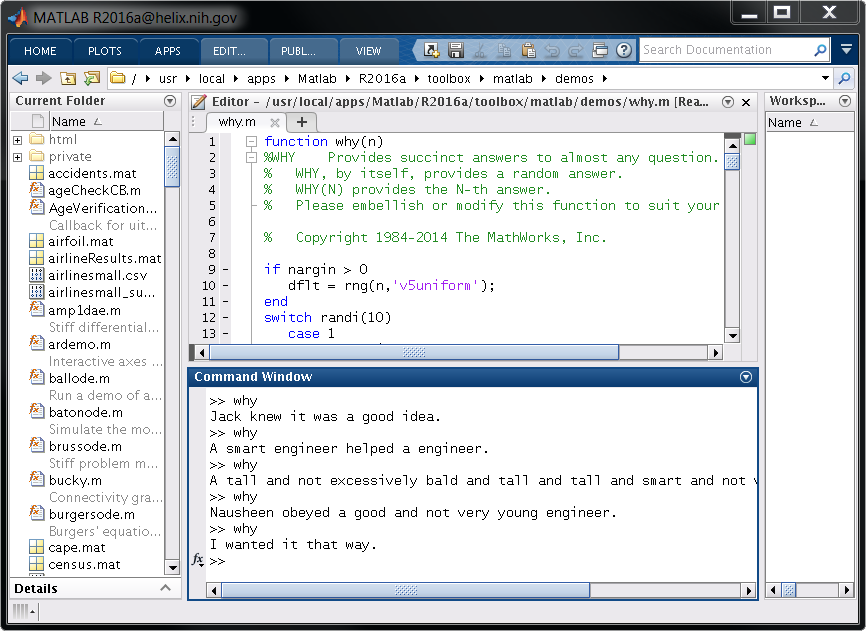Open a new editor tab with plus button
Viewport: 866px width, 631px height.
301,122
